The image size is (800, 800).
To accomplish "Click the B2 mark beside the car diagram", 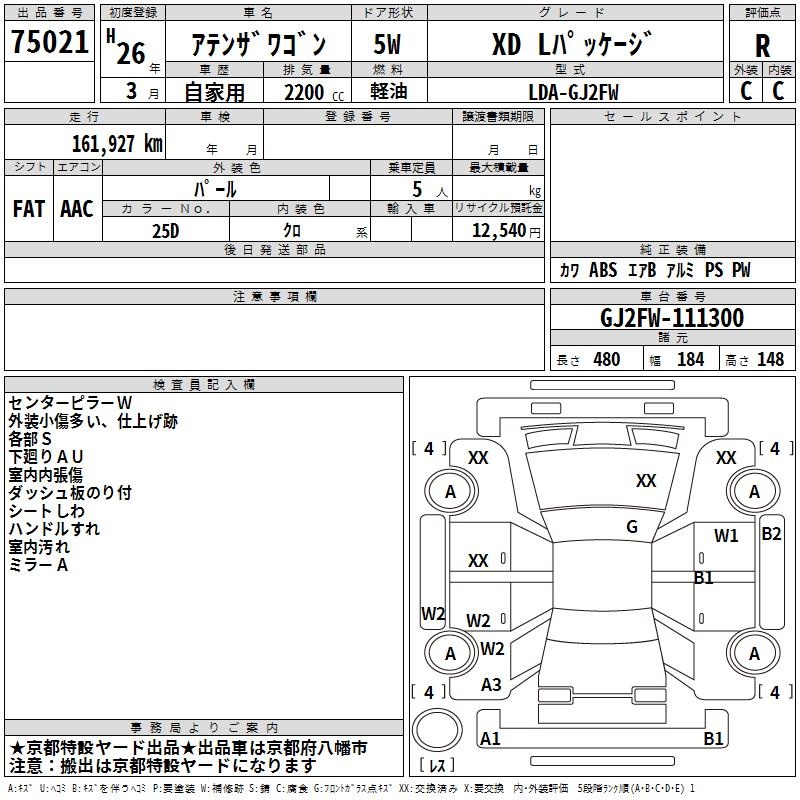I will (771, 534).
